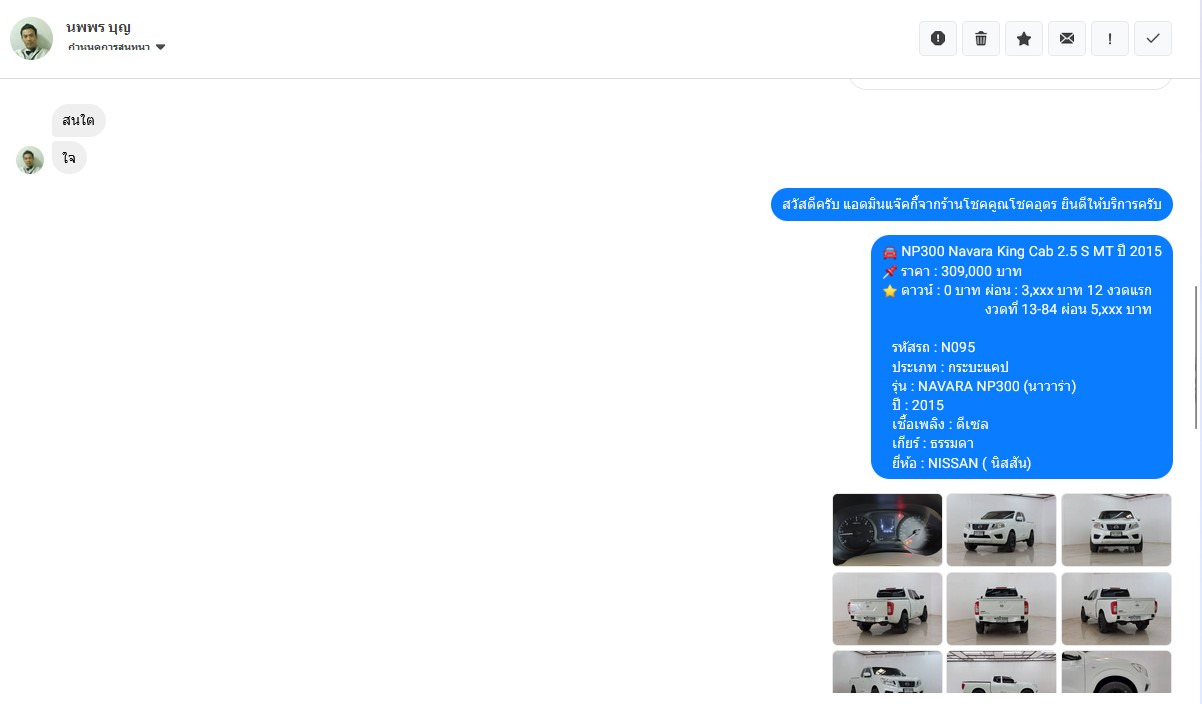Open second-row leftmost rear view photo

point(887,609)
